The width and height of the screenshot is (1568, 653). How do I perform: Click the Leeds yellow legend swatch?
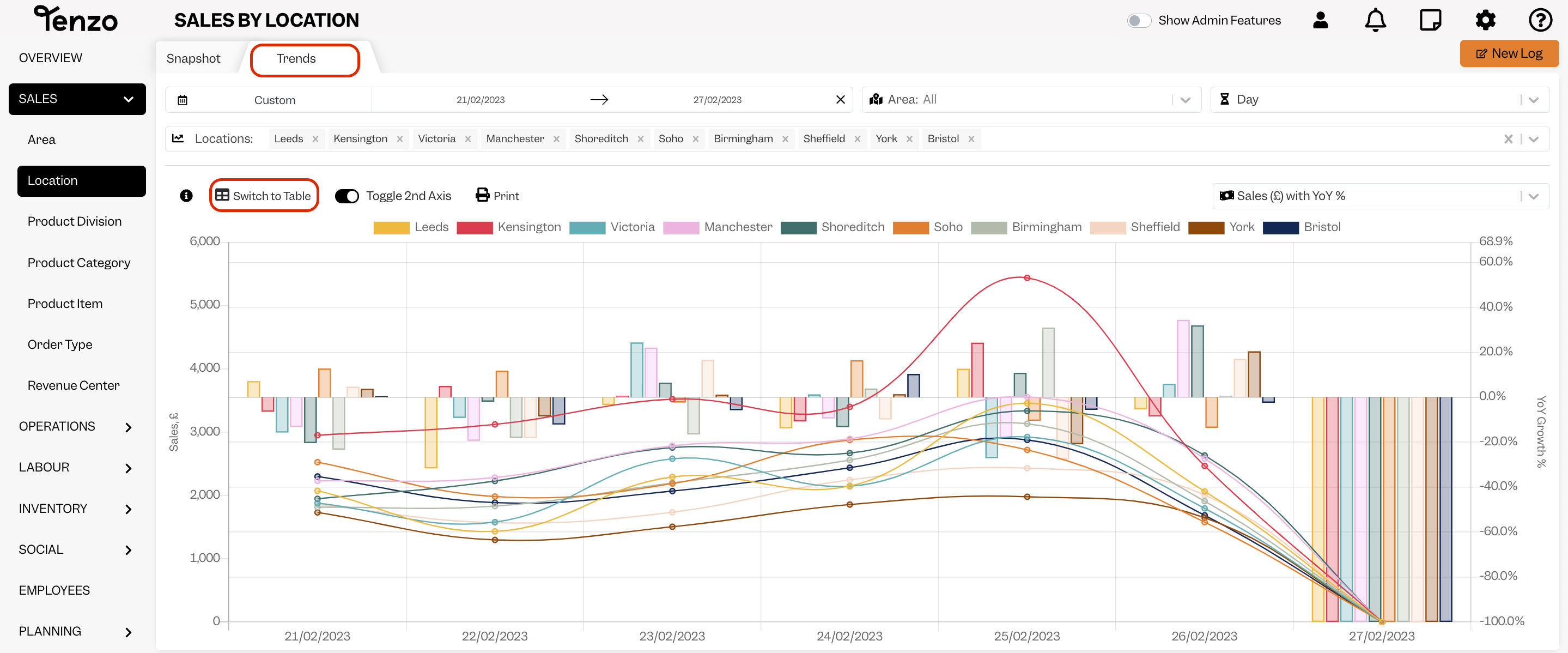pos(391,228)
